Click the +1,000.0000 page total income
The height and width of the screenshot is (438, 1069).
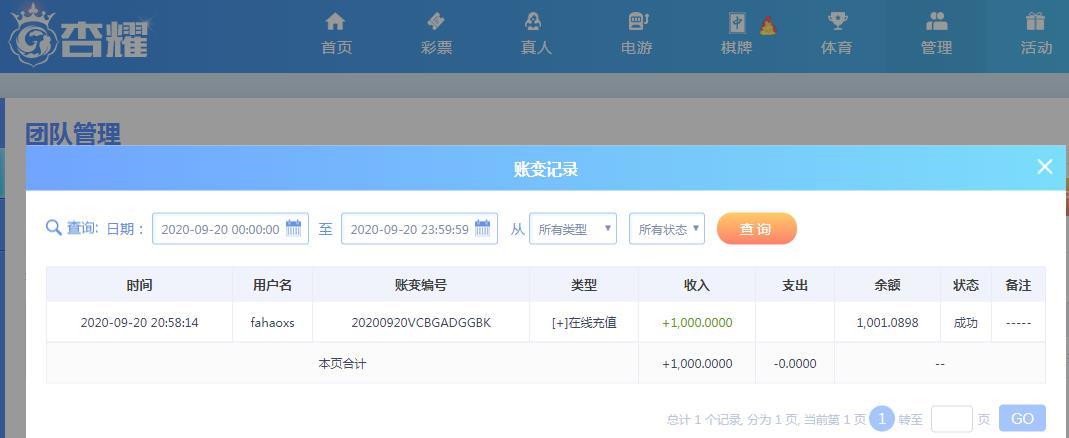697,364
